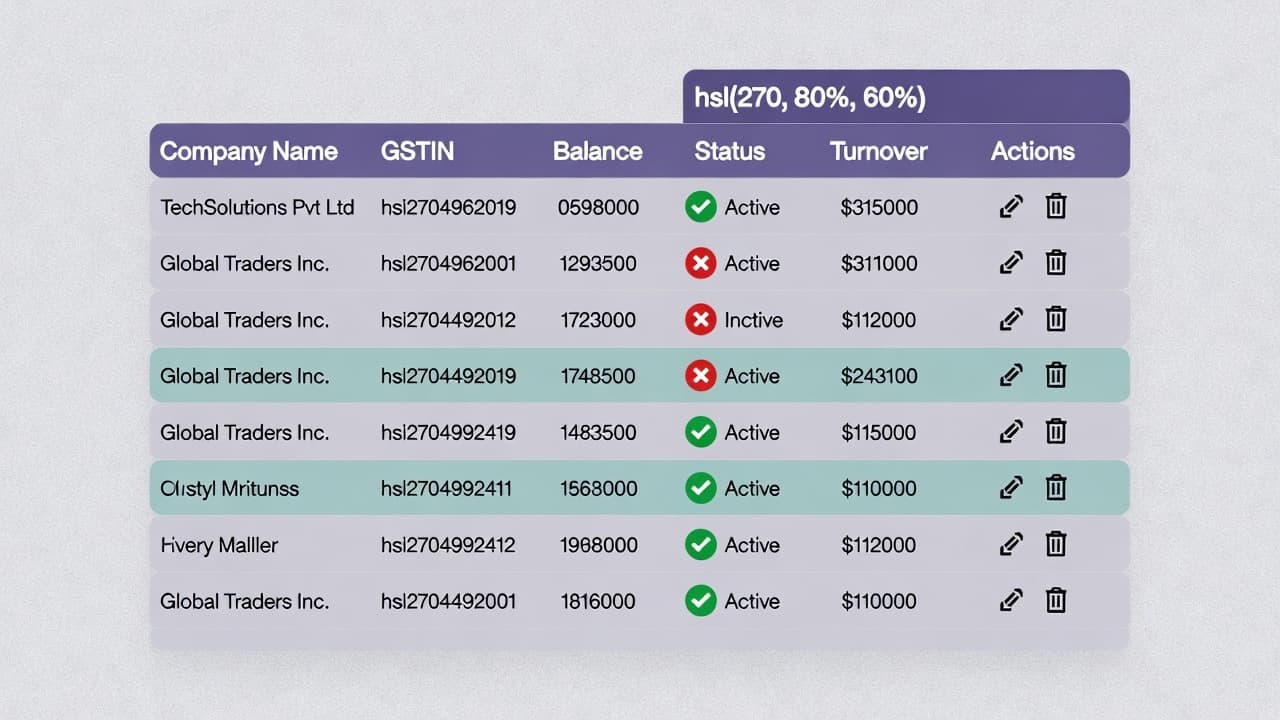Delete the Clistyl Mritunss record
Screen dimensions: 1280x720
click(x=1056, y=487)
